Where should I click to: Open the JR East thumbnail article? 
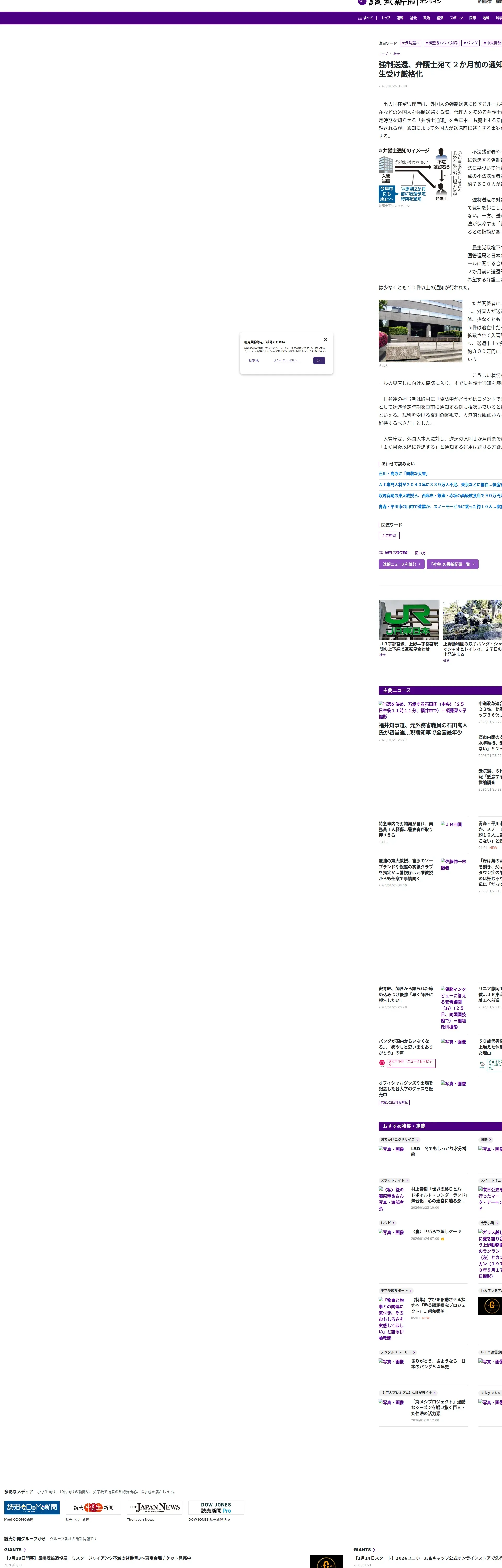click(x=409, y=620)
